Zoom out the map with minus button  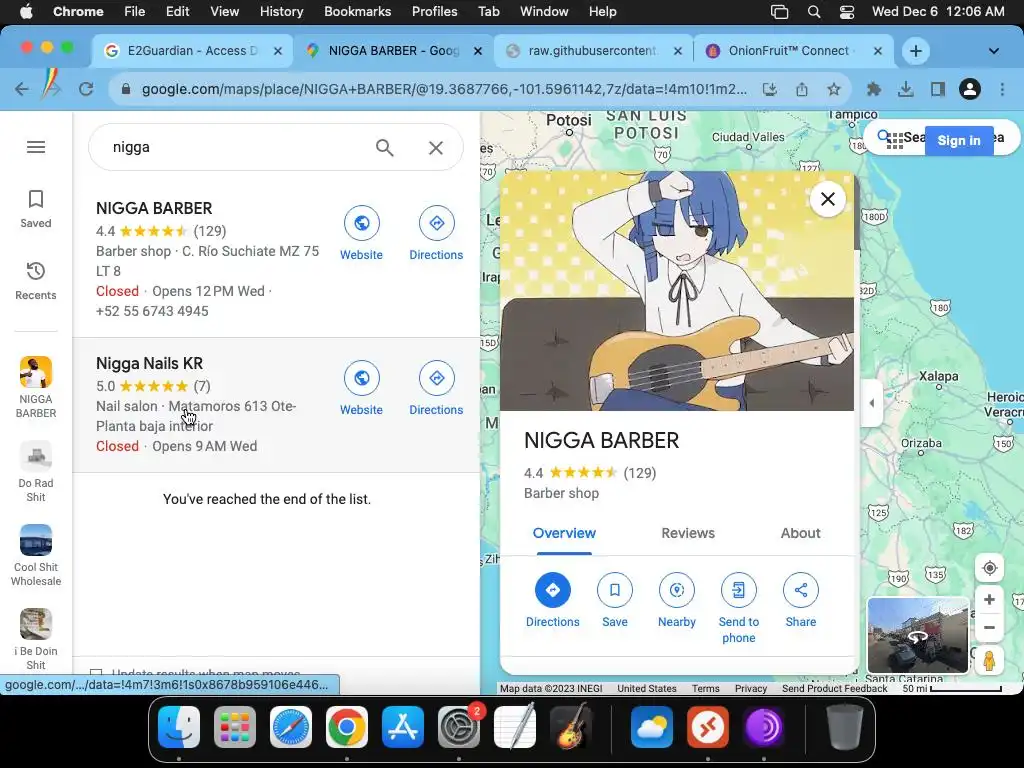coord(989,628)
